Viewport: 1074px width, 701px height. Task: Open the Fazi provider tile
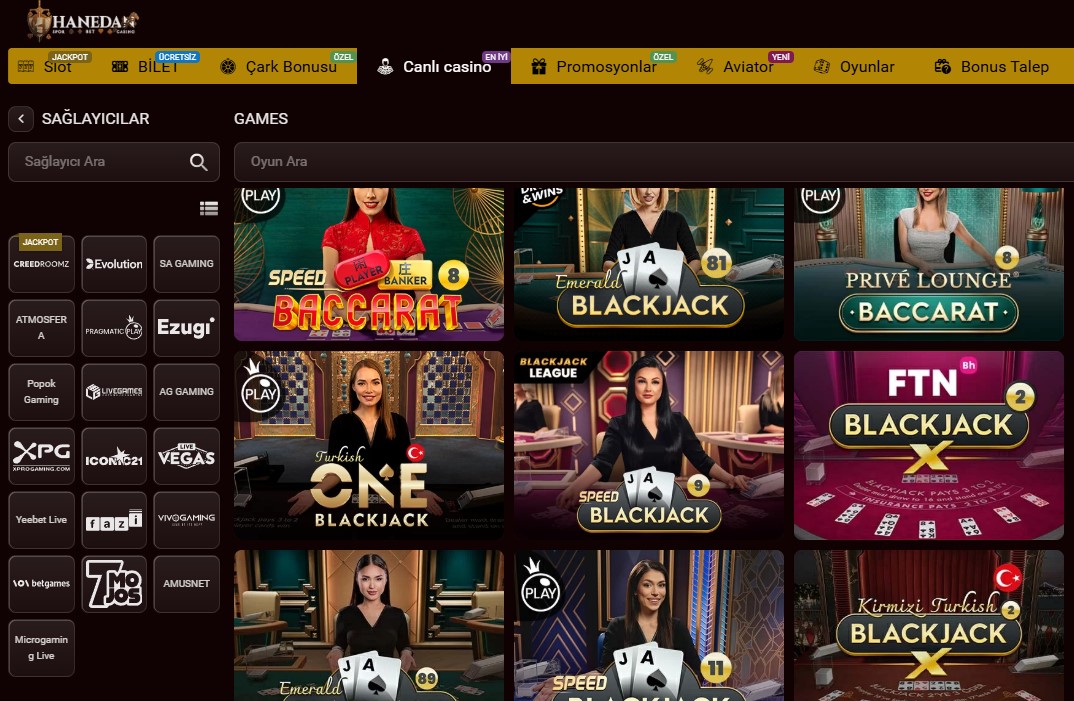click(114, 520)
